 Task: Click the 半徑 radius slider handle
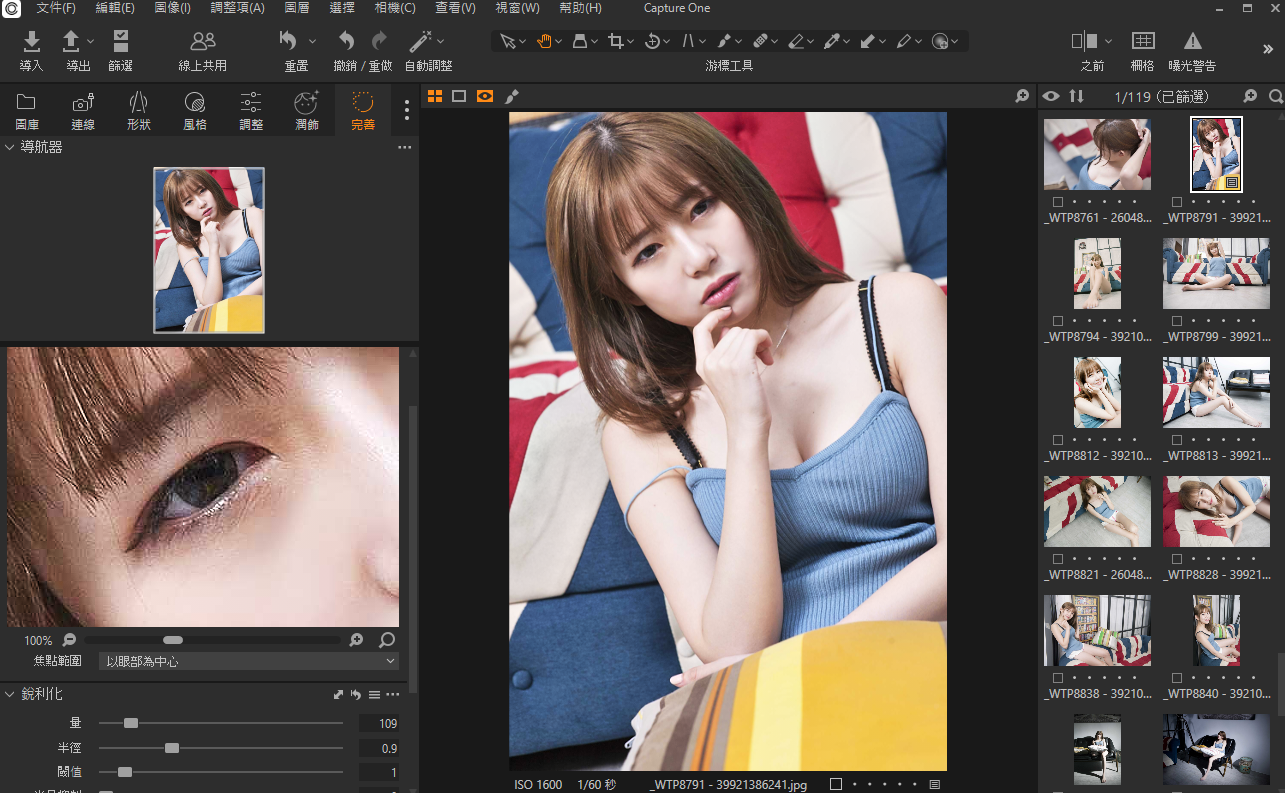[x=172, y=748]
